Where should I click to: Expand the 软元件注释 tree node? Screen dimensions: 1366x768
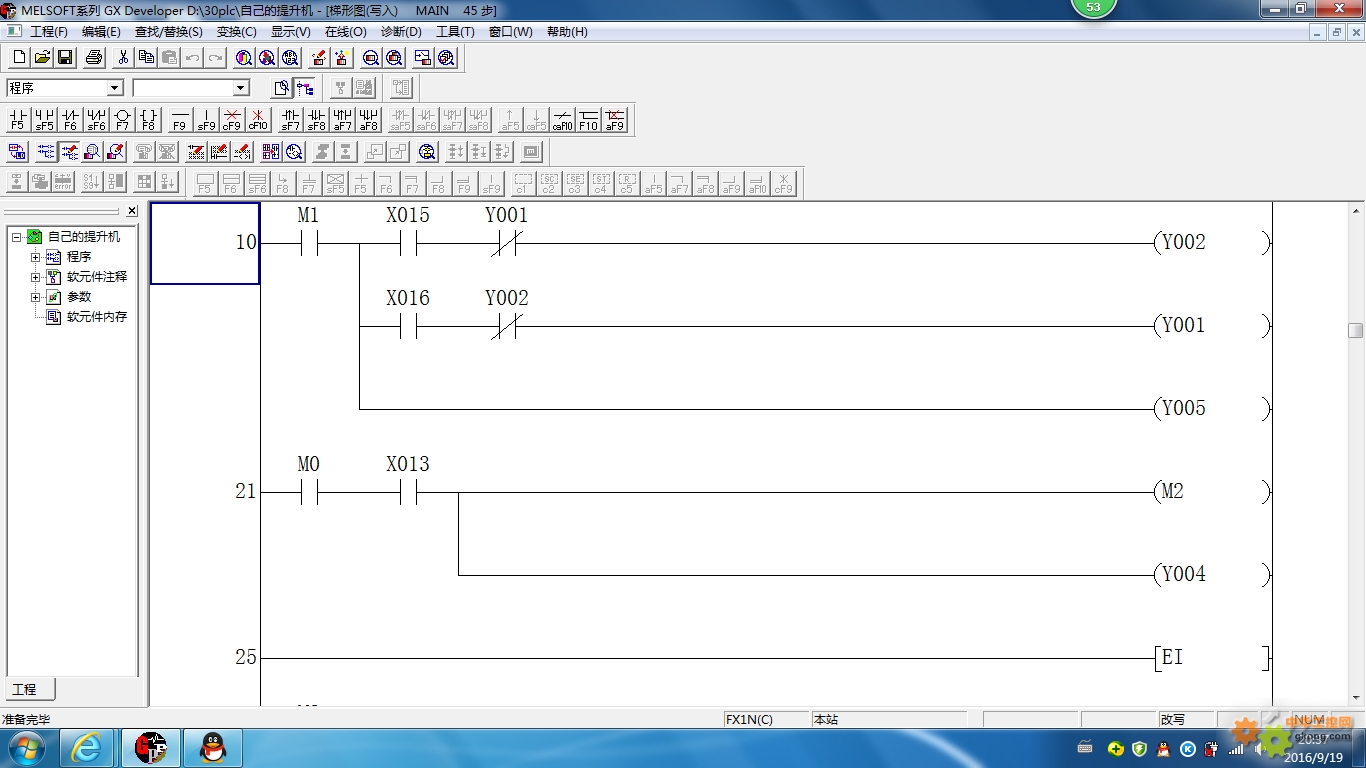[36, 277]
